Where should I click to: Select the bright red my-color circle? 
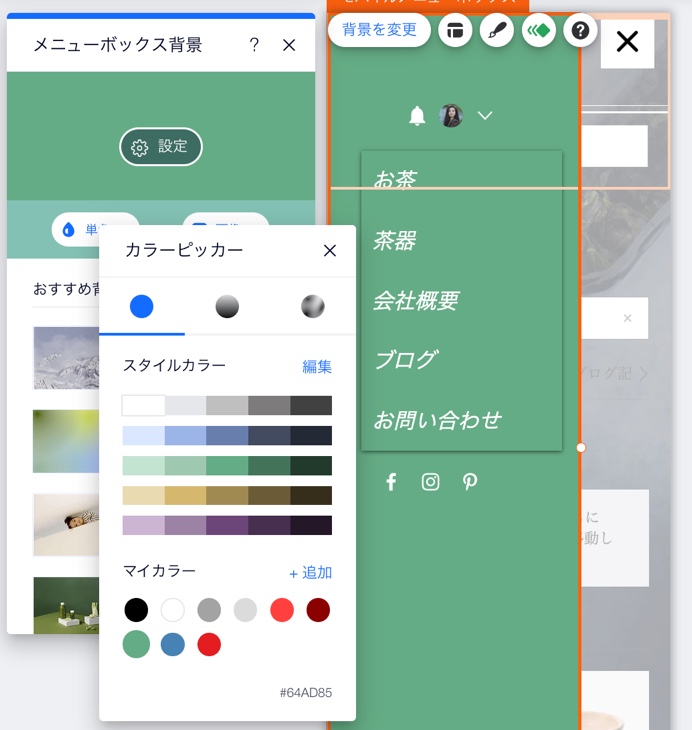click(x=209, y=644)
